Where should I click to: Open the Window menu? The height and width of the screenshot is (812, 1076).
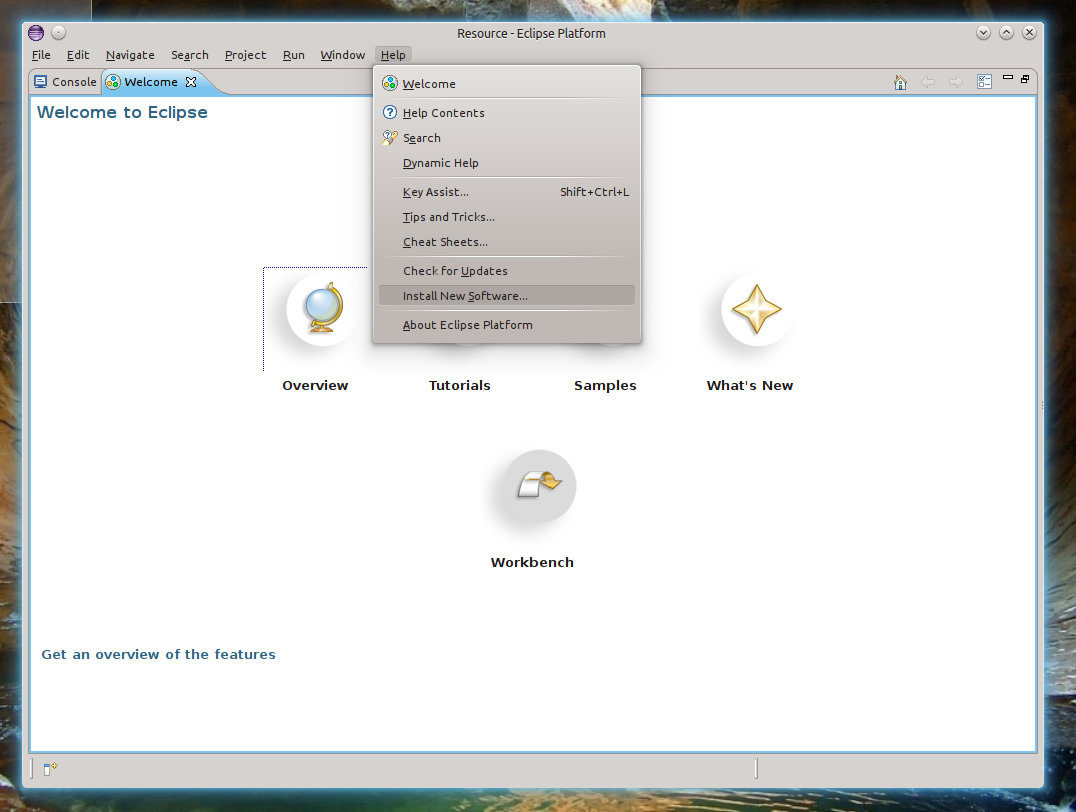click(x=342, y=55)
